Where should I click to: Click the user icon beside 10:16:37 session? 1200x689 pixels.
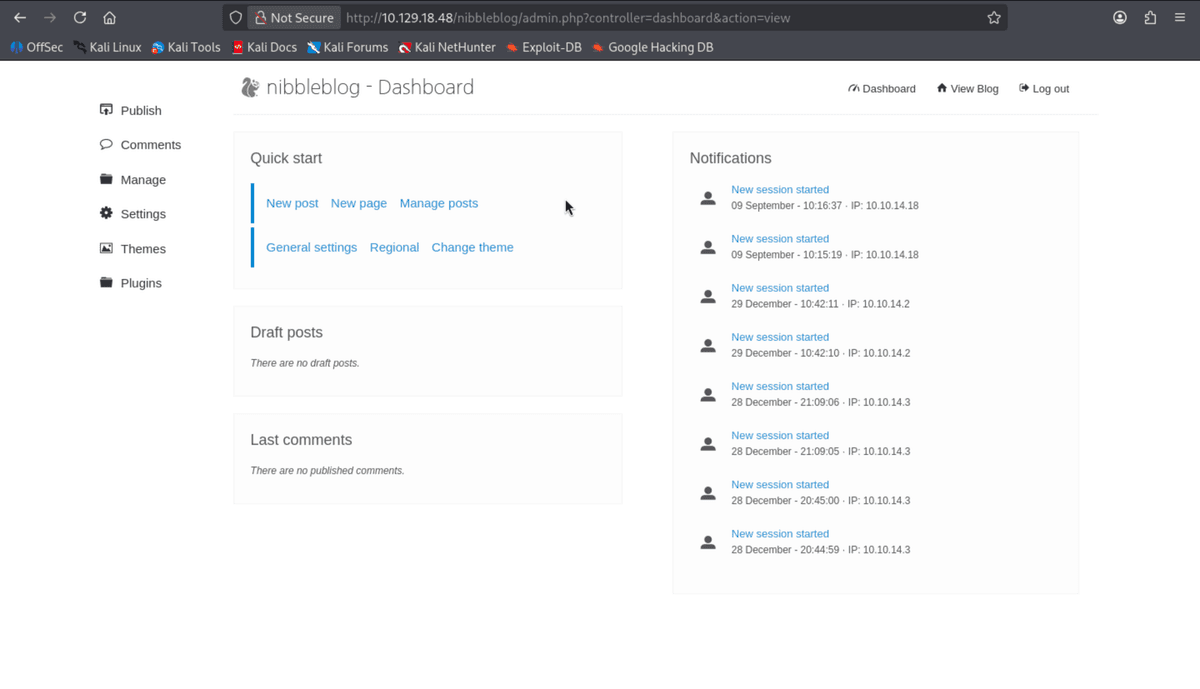(x=708, y=198)
